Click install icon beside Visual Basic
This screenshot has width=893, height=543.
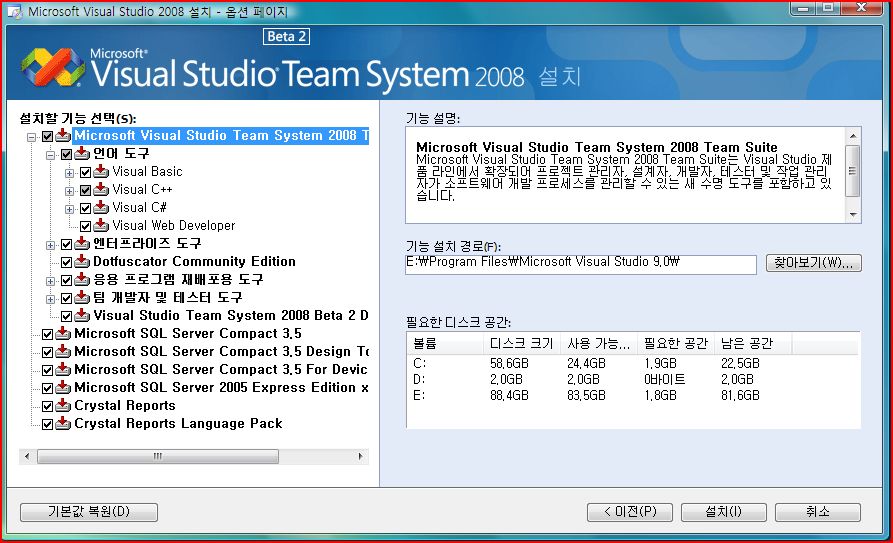(101, 172)
